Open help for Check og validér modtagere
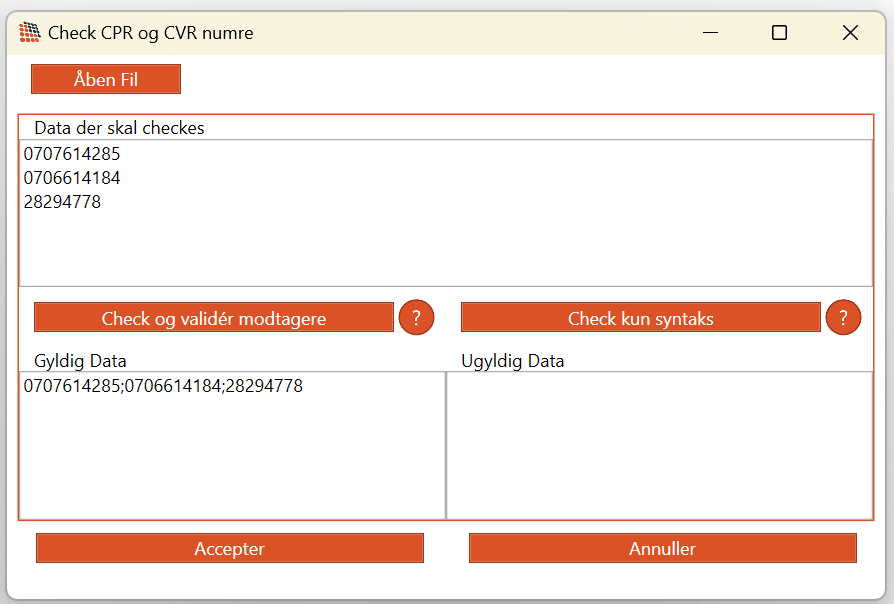The height and width of the screenshot is (604, 894). click(x=416, y=318)
